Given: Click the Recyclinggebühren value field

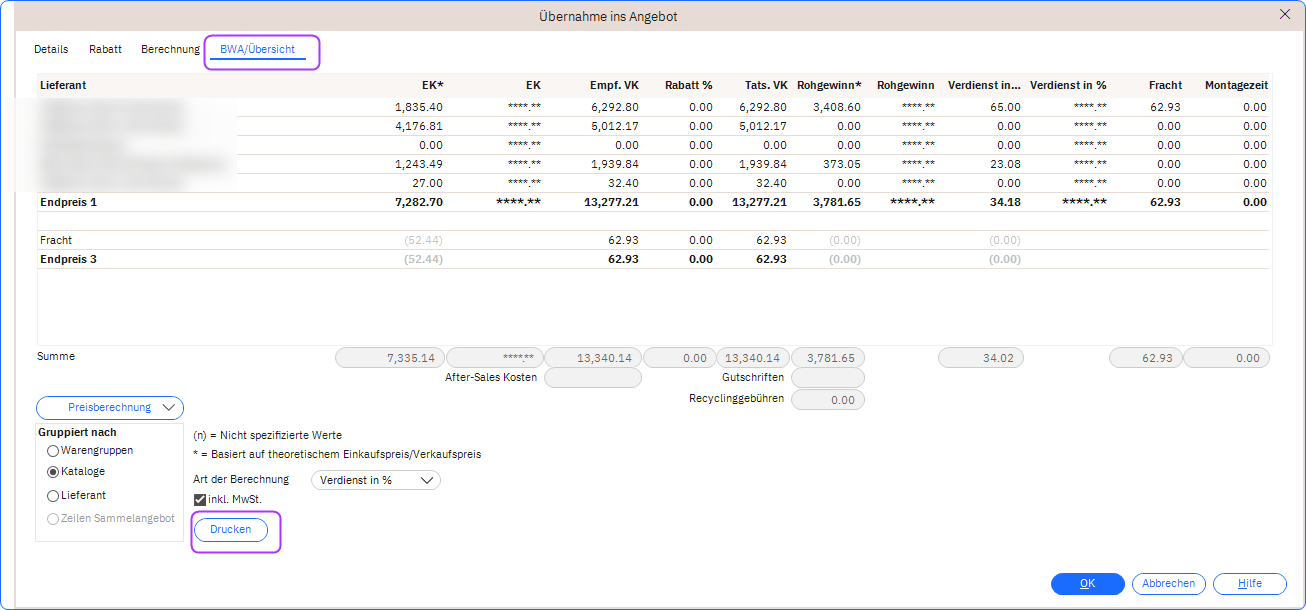Looking at the screenshot, I should (827, 400).
